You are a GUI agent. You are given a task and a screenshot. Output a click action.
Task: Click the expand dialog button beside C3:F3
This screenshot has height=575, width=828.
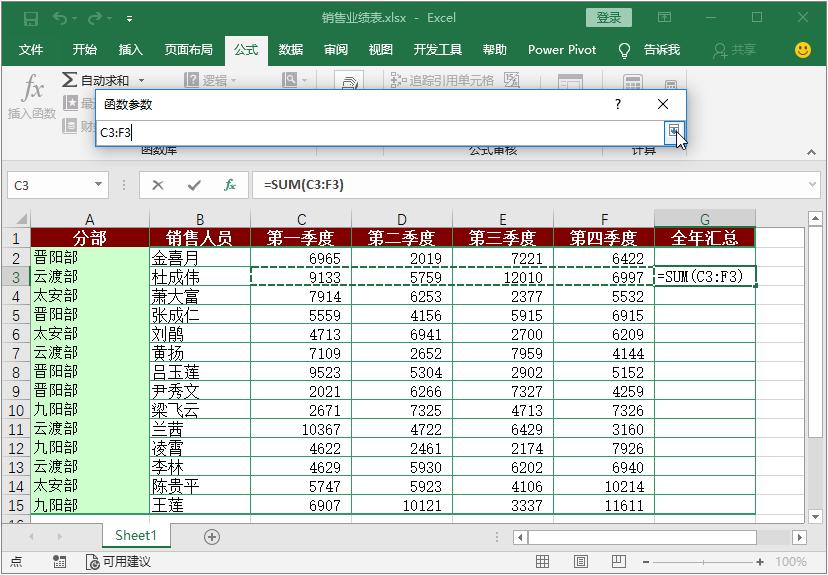click(x=674, y=132)
